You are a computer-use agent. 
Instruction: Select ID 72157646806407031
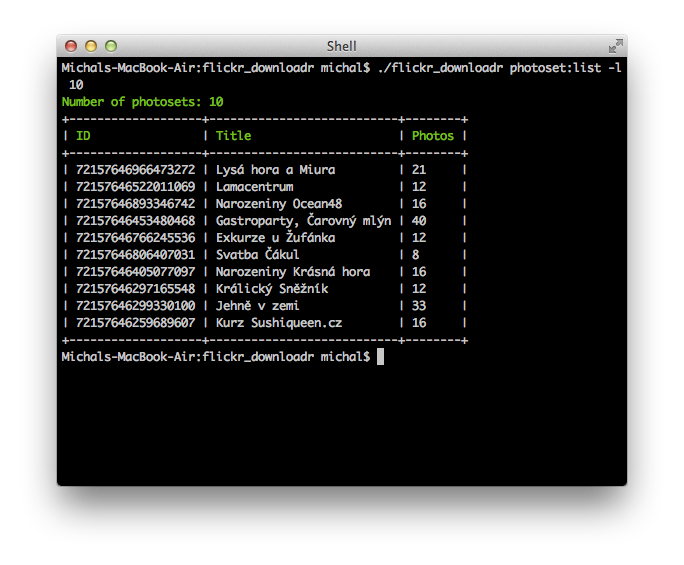point(136,255)
